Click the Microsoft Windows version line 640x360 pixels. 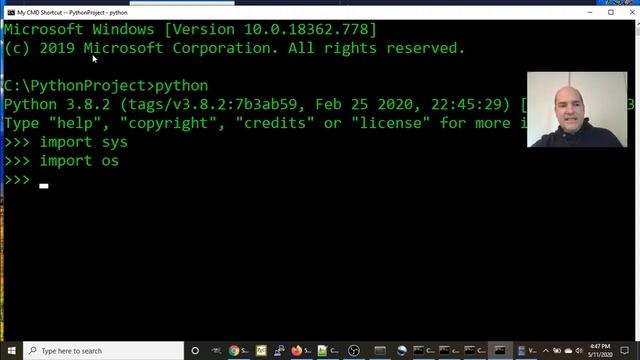pyautogui.click(x=190, y=29)
